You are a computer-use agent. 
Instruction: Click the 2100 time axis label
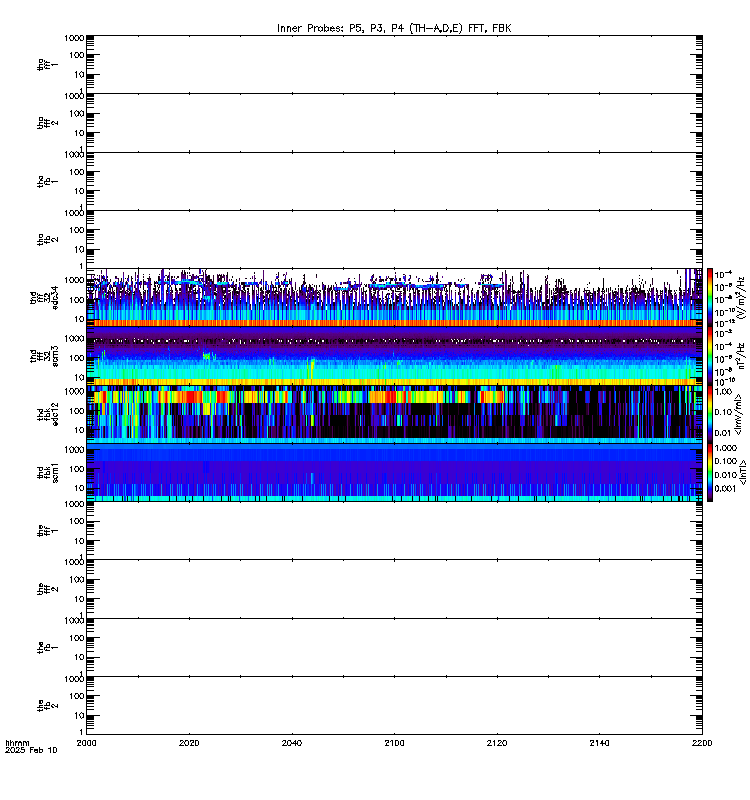(x=394, y=743)
